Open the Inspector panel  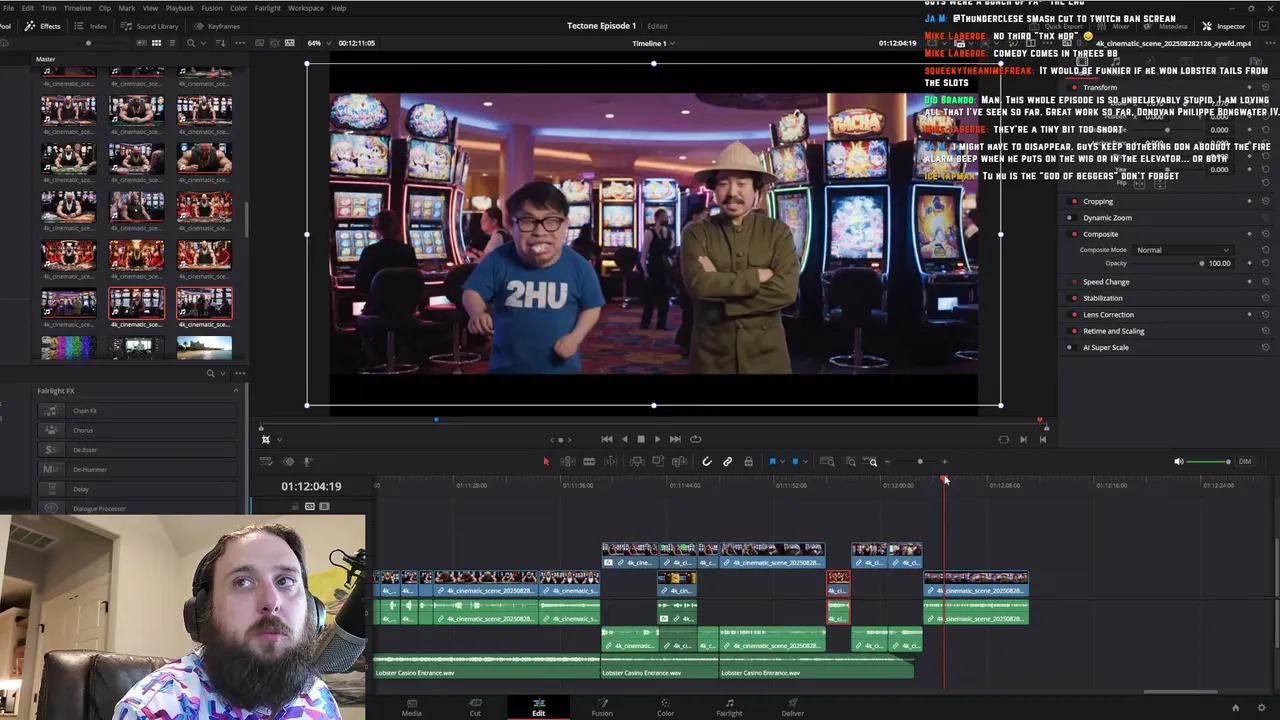pyautogui.click(x=1224, y=26)
